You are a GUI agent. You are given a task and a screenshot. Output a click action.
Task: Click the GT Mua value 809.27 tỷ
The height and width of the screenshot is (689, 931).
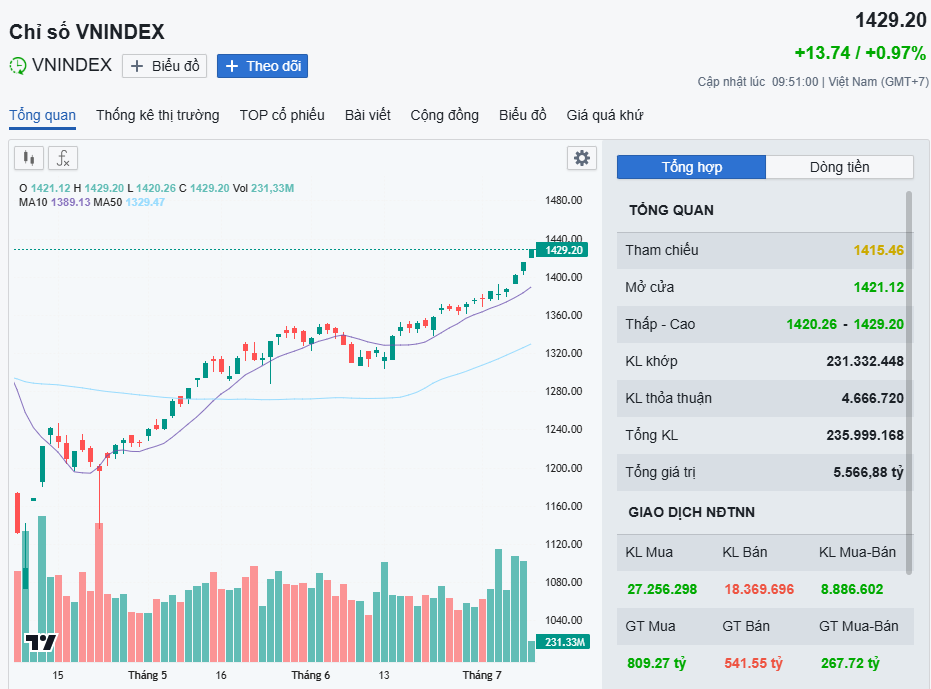657,663
